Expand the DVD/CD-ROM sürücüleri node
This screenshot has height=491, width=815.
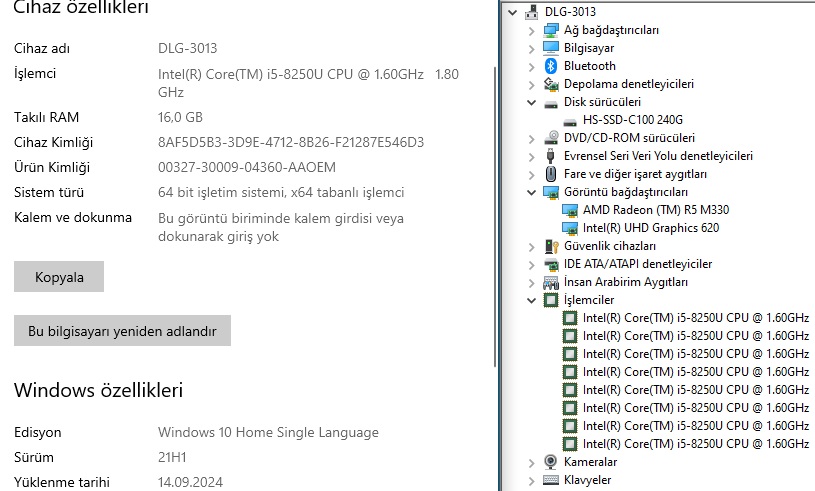pos(531,139)
